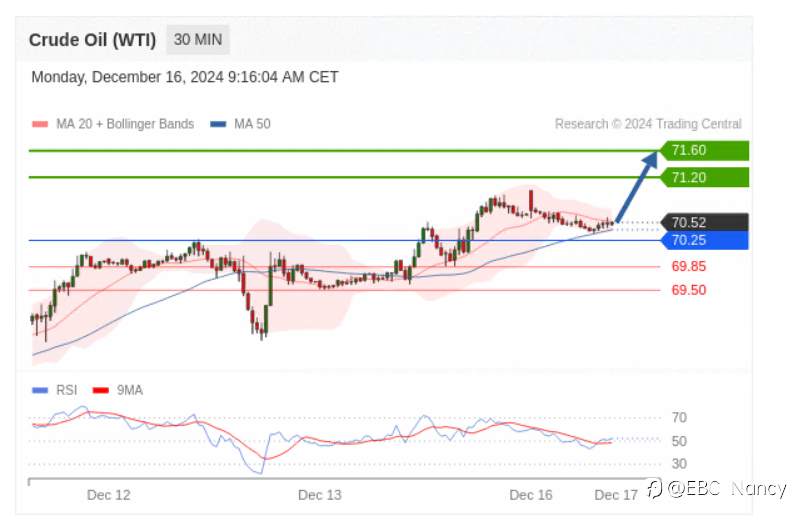Click the 9MA red legend swatch
The width and height of the screenshot is (796, 522).
click(101, 390)
